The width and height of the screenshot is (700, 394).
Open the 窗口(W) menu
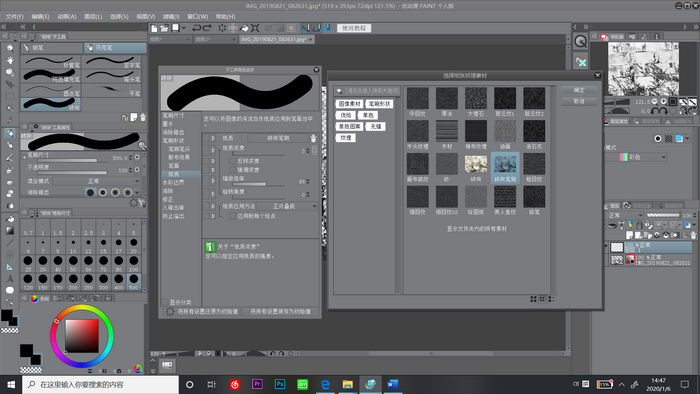(197, 17)
